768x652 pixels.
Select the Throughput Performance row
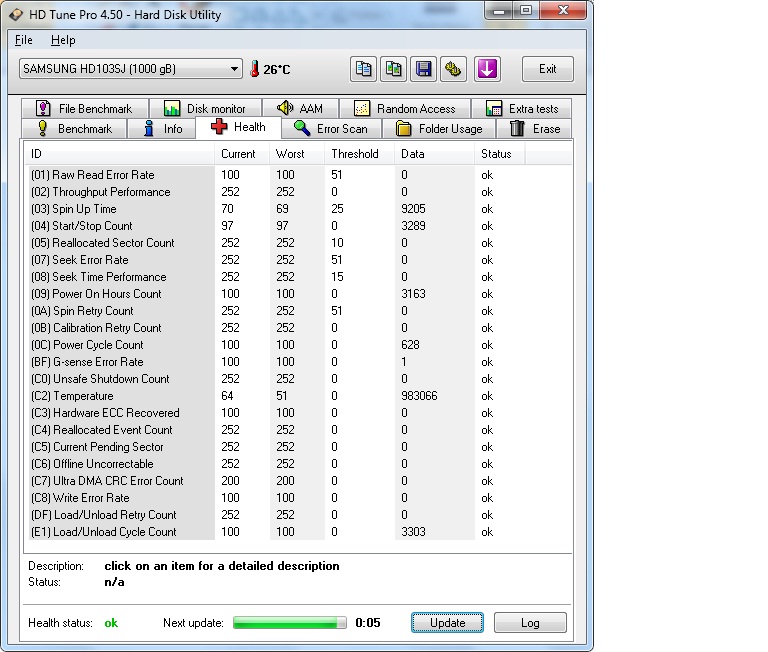(x=276, y=192)
